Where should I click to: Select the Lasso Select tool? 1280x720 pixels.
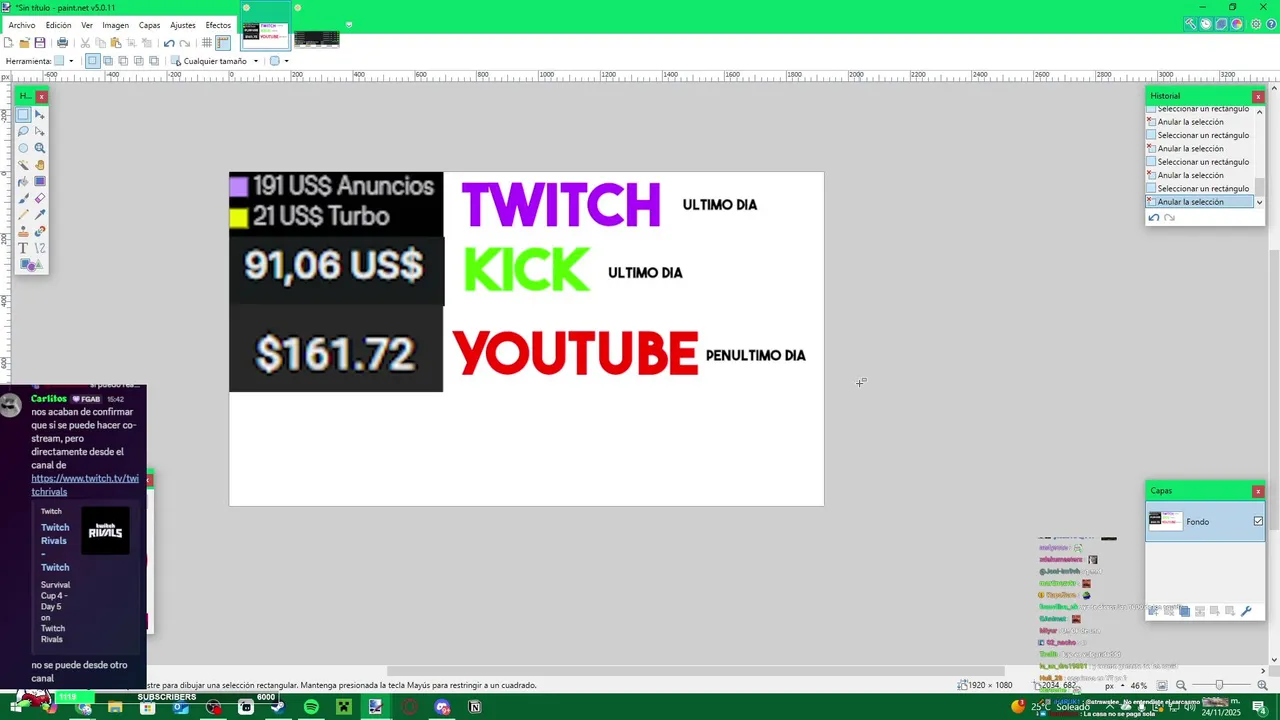point(23,131)
